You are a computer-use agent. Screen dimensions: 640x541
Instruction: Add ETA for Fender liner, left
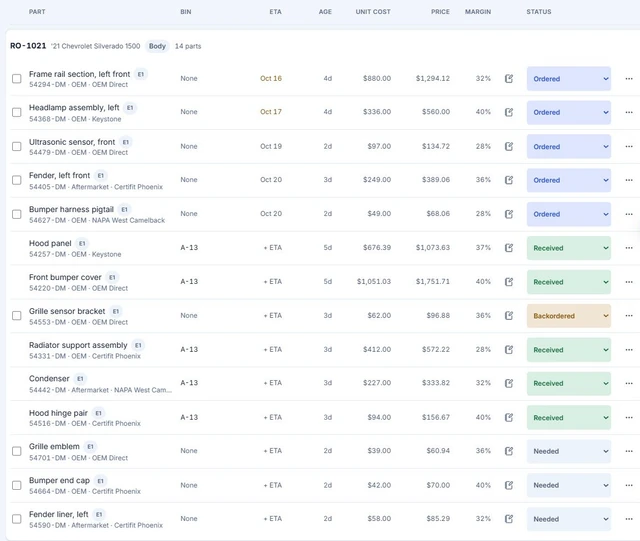pyautogui.click(x=273, y=519)
